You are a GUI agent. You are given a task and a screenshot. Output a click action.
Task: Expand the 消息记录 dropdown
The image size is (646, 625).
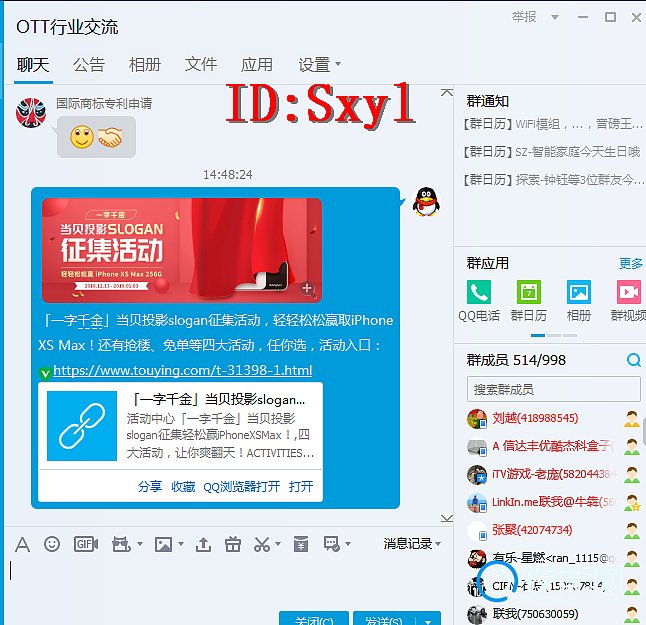[x=412, y=544]
